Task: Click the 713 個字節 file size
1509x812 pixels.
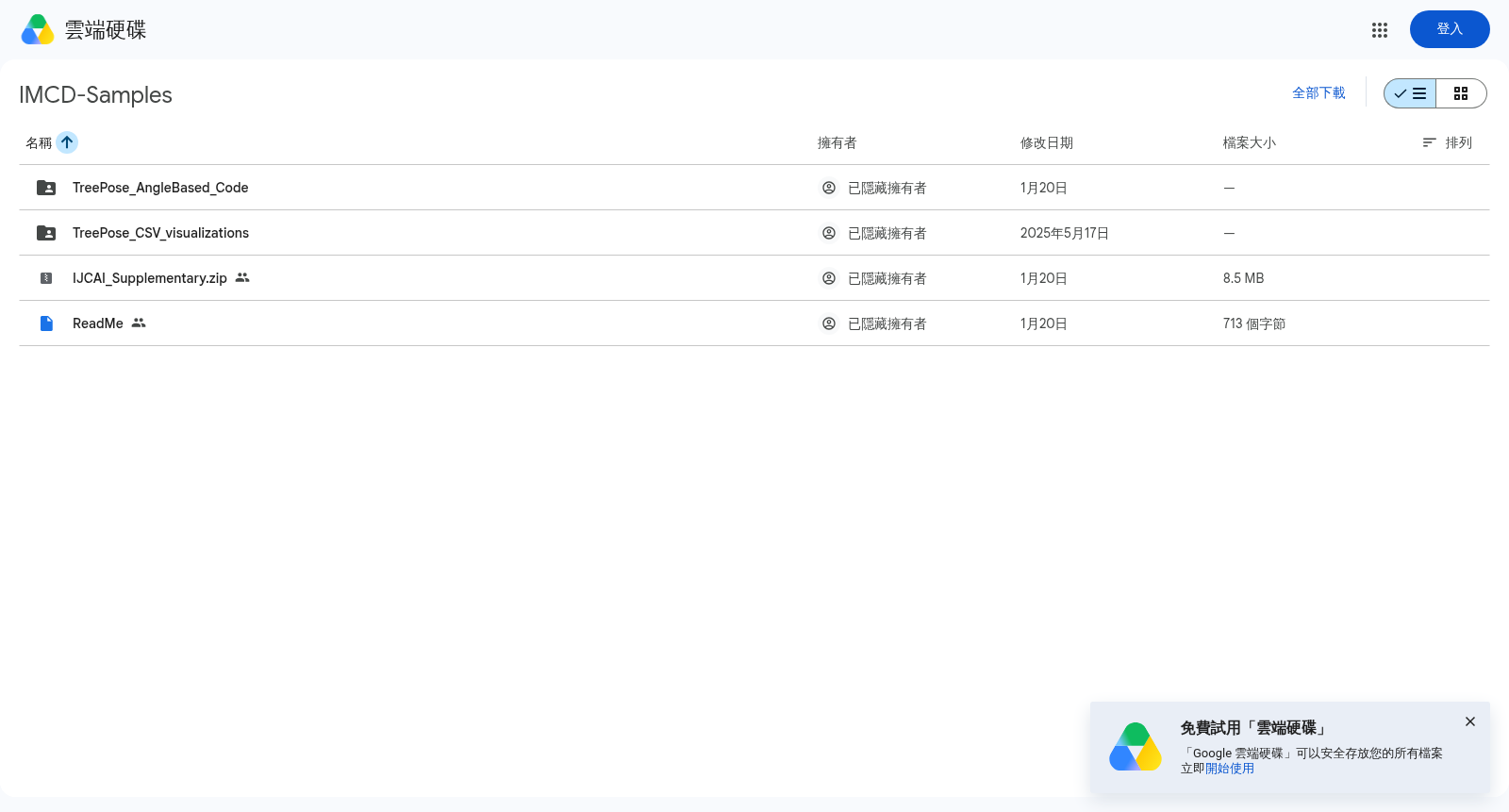Action: 1254,323
